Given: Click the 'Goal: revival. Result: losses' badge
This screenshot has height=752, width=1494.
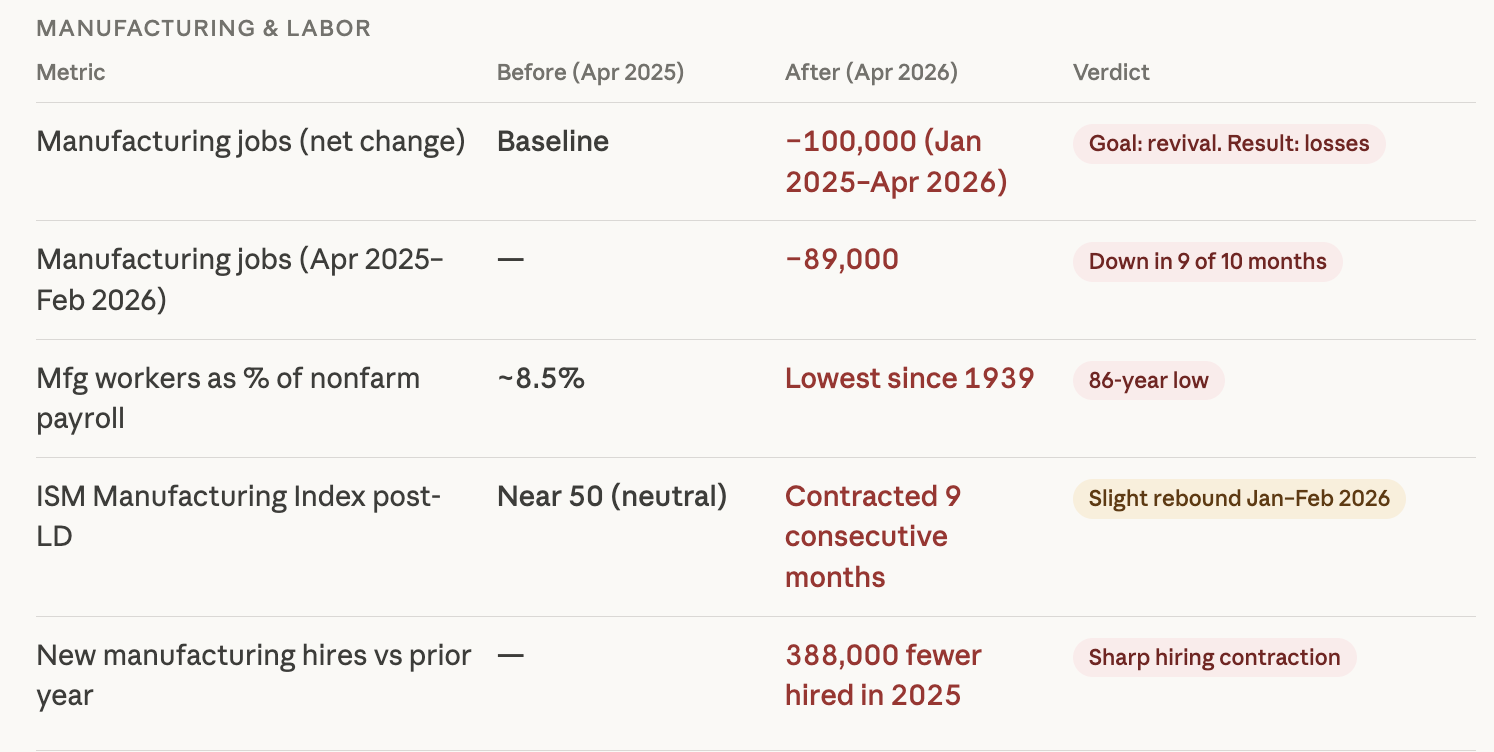Looking at the screenshot, I should (1228, 143).
